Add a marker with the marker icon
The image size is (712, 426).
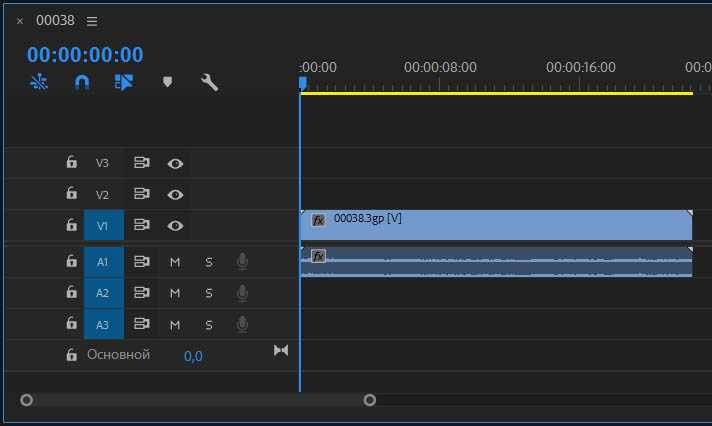pos(168,82)
